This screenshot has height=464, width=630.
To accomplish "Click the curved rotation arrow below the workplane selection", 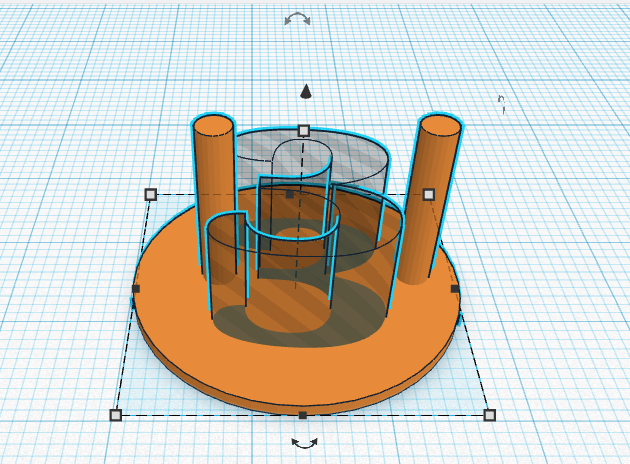I will point(305,443).
